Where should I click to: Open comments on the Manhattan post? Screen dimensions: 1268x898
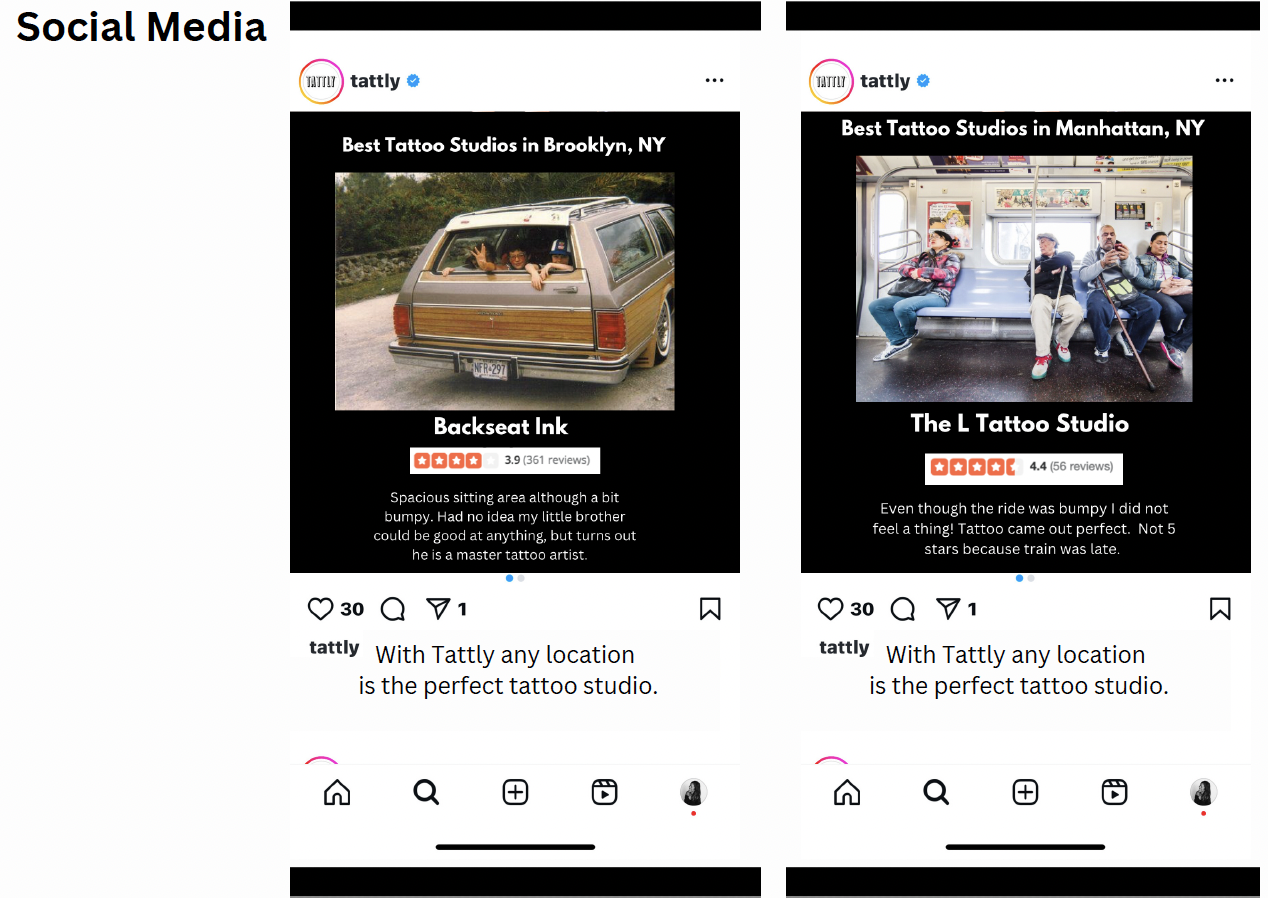903,609
